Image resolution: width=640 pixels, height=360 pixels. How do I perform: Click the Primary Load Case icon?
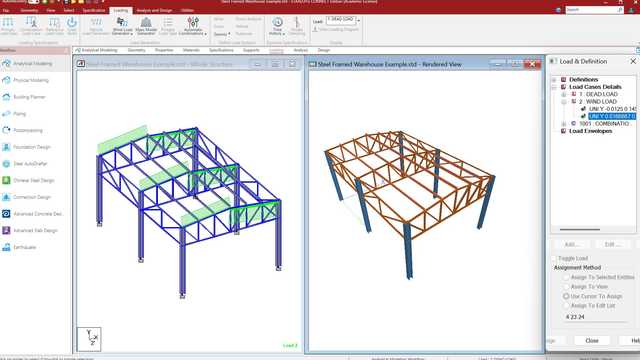(x=8, y=22)
